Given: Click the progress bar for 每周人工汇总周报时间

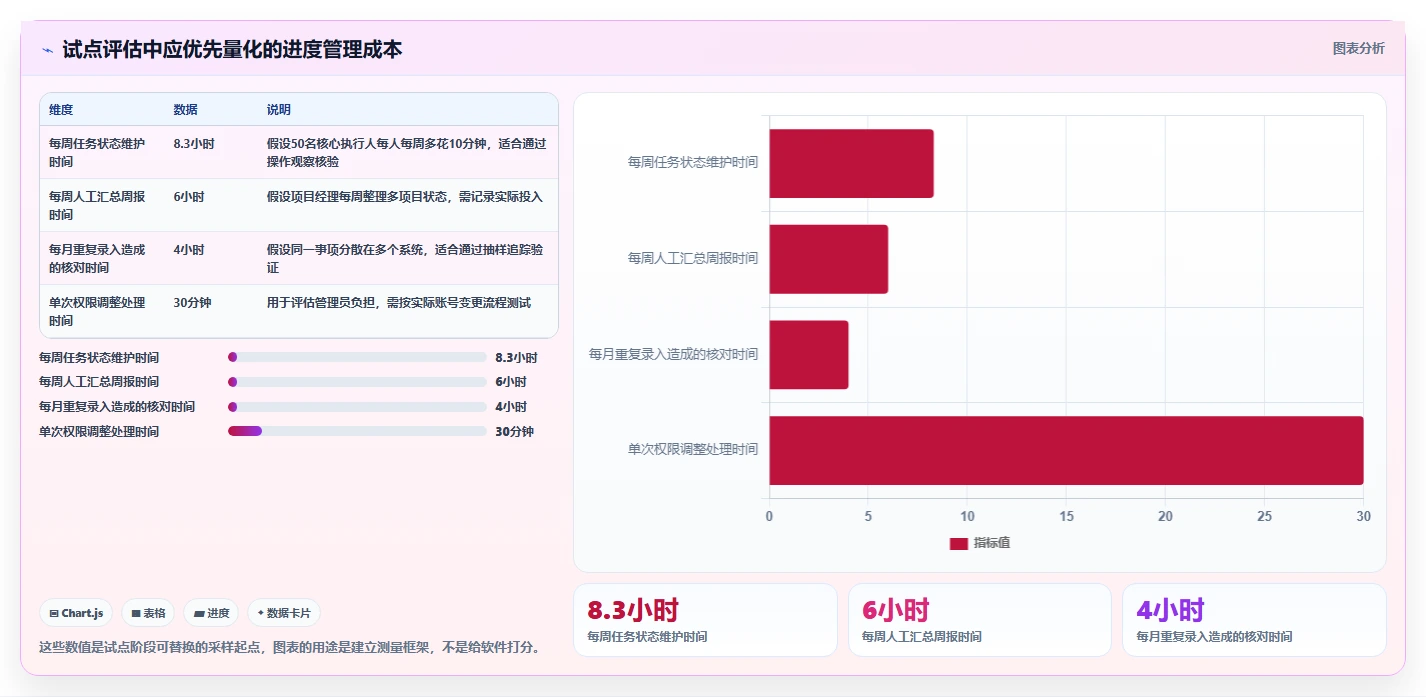Looking at the screenshot, I should [x=357, y=382].
